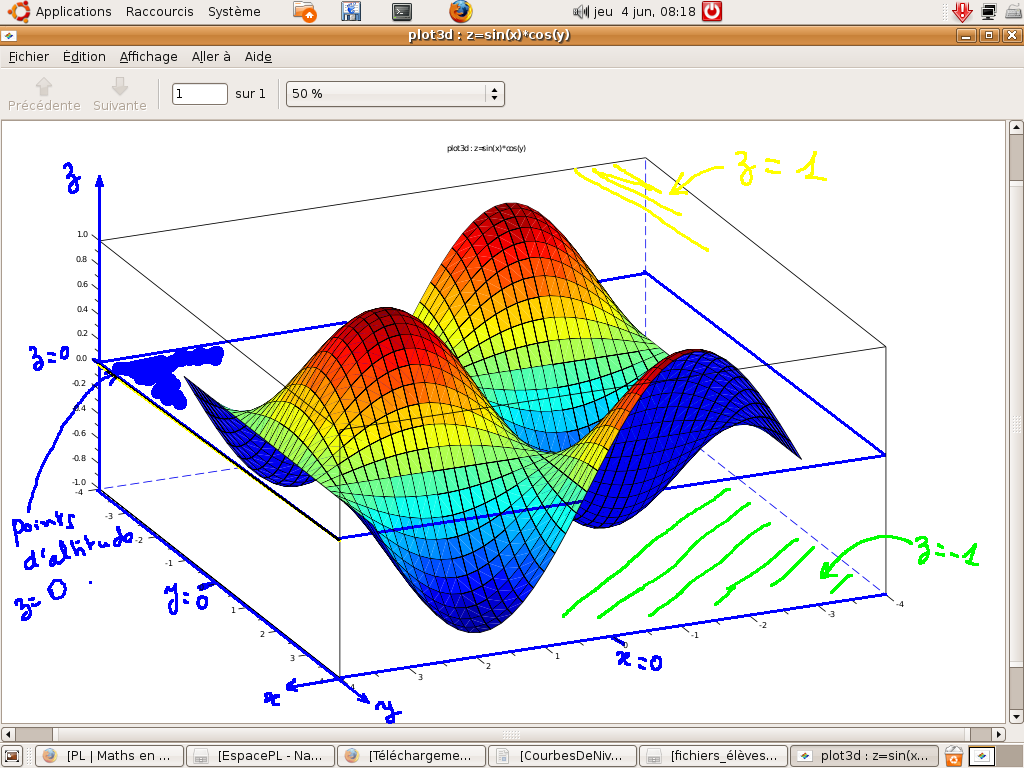Click the red power/shutdown icon
1024x768 pixels.
click(711, 12)
